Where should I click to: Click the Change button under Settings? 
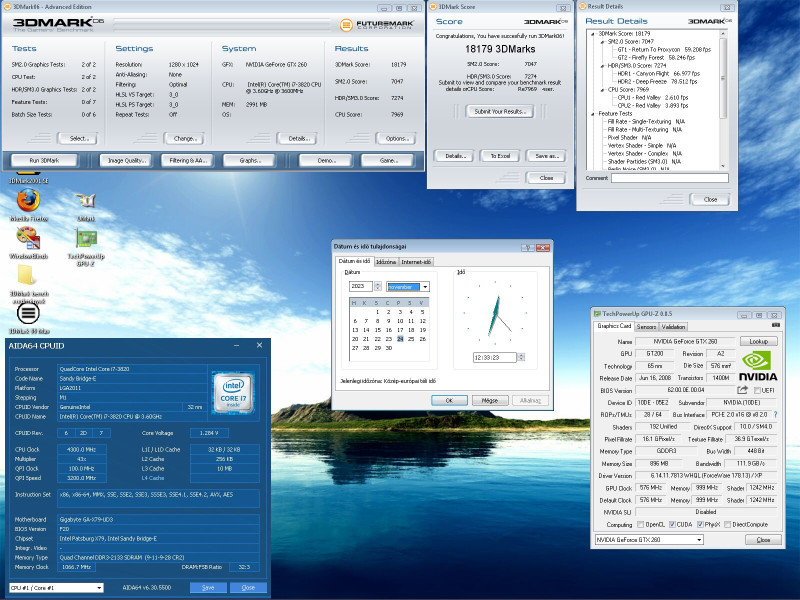point(184,138)
